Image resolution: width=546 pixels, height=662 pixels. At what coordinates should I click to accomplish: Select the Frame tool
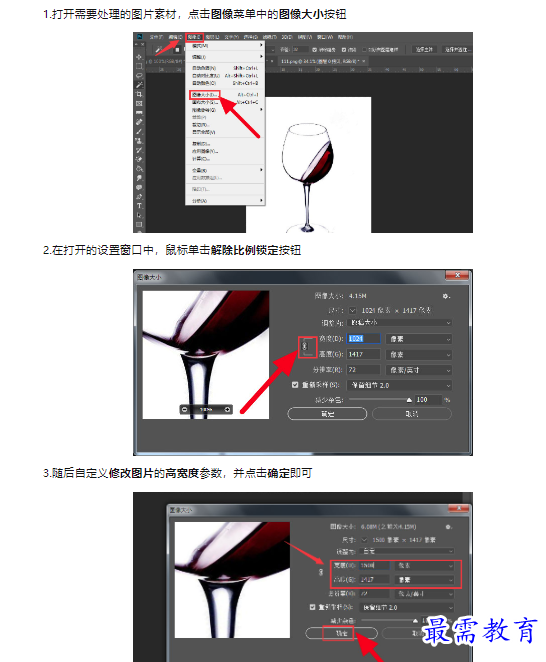[139, 103]
